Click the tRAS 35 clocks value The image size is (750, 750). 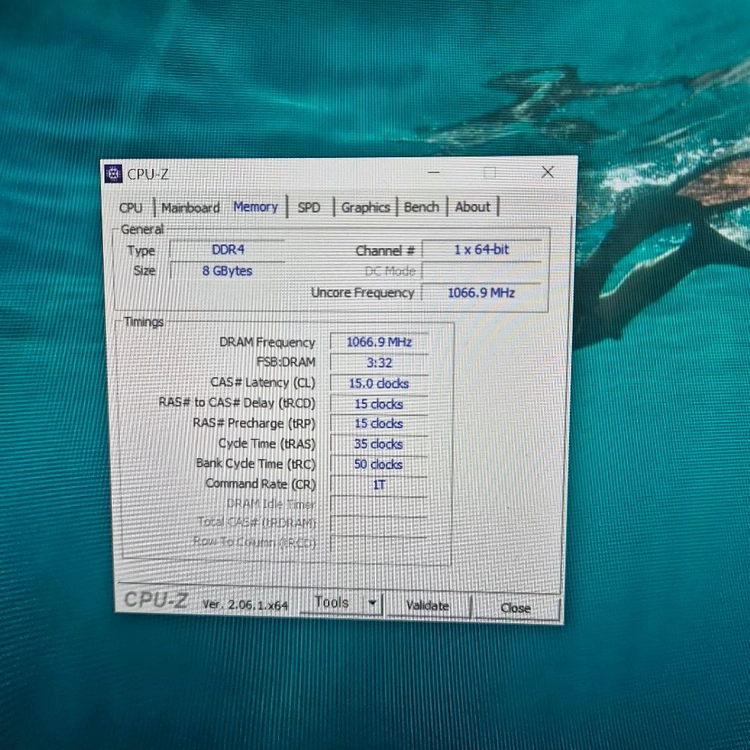[x=379, y=444]
